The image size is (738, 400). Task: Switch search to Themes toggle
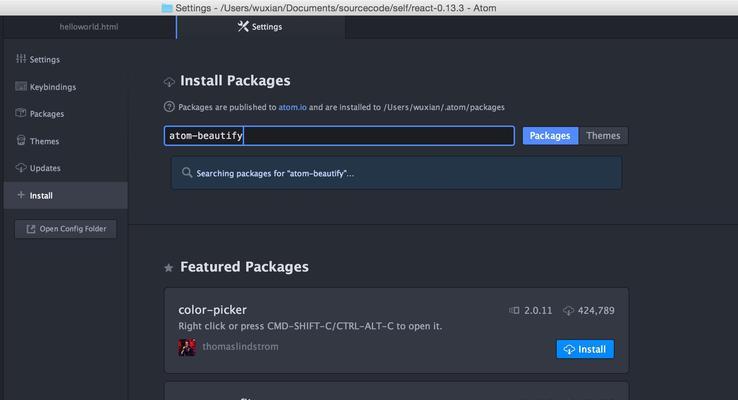[603, 136]
